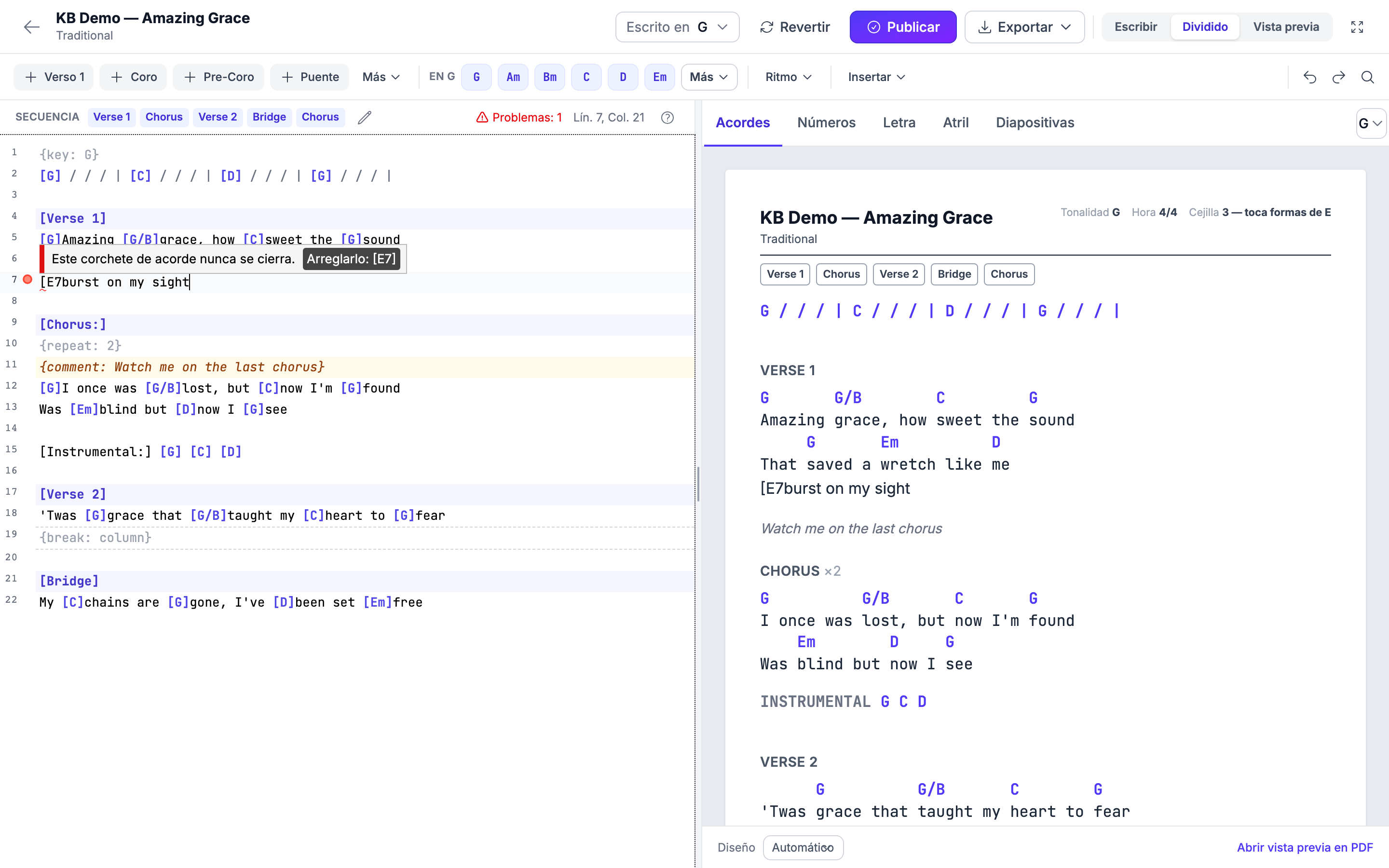Screen dimensions: 1389x868
Task: Switch to the Números tab
Action: tap(826, 122)
